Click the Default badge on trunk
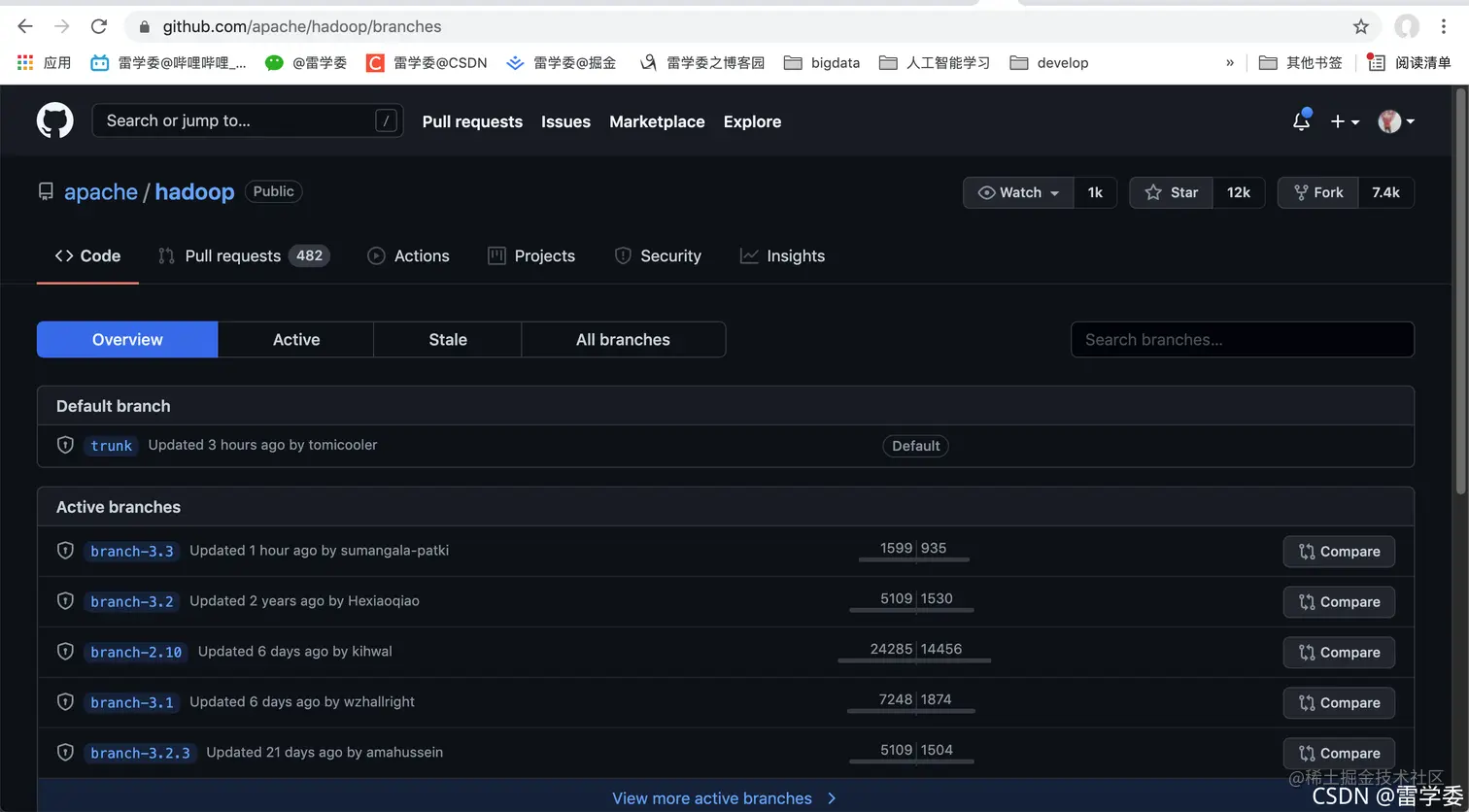 click(915, 446)
